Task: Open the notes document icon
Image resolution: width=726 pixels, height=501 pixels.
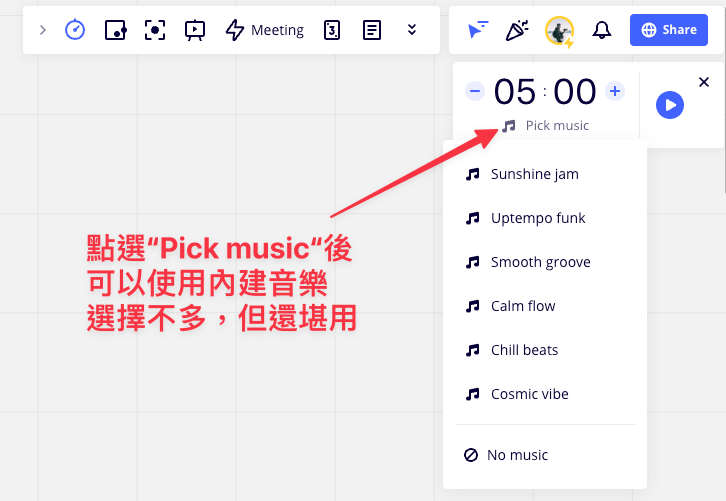Action: click(x=372, y=30)
